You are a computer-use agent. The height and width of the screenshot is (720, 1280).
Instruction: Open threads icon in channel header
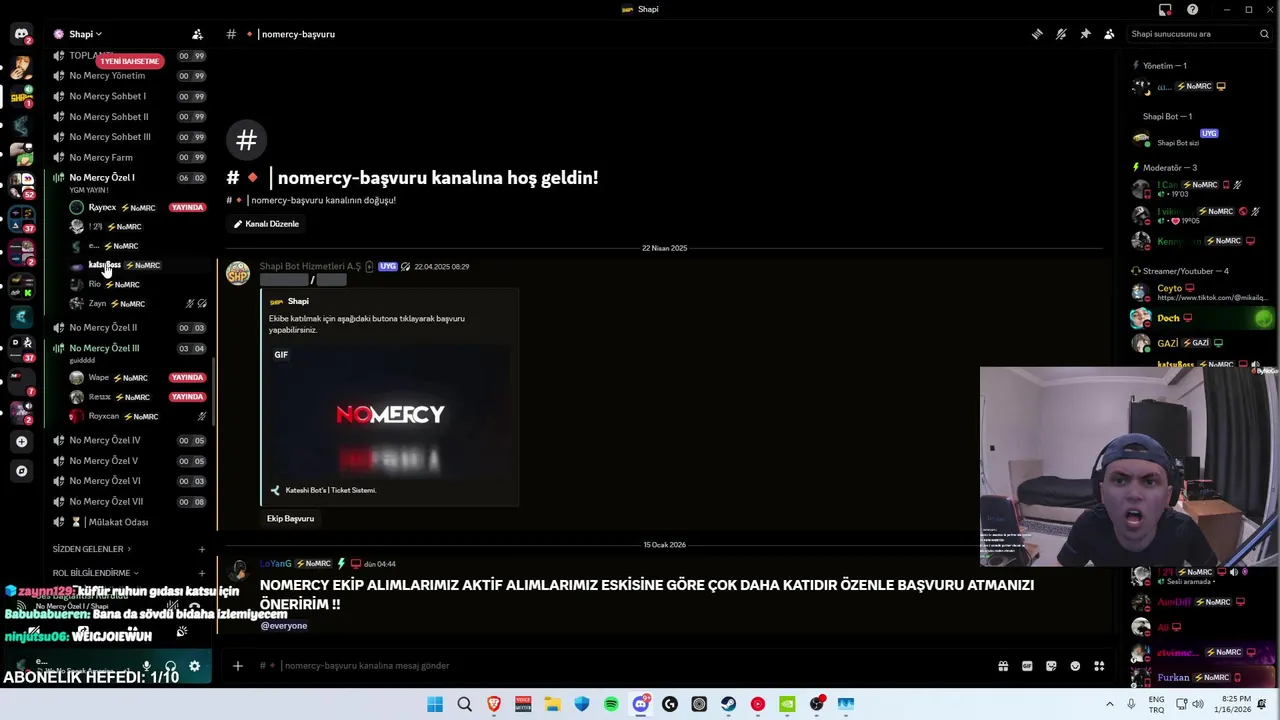coord(1037,34)
